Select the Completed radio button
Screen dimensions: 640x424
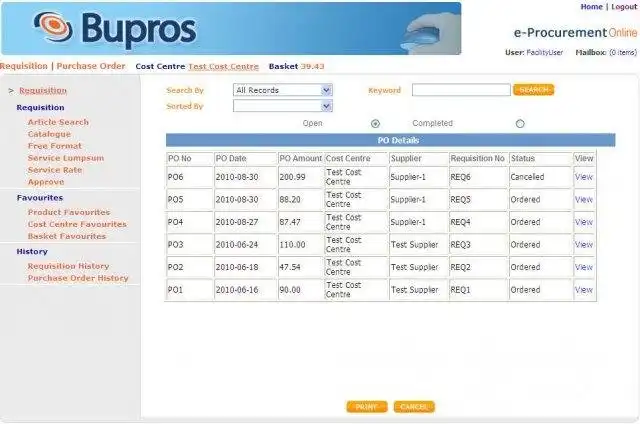tap(520, 123)
